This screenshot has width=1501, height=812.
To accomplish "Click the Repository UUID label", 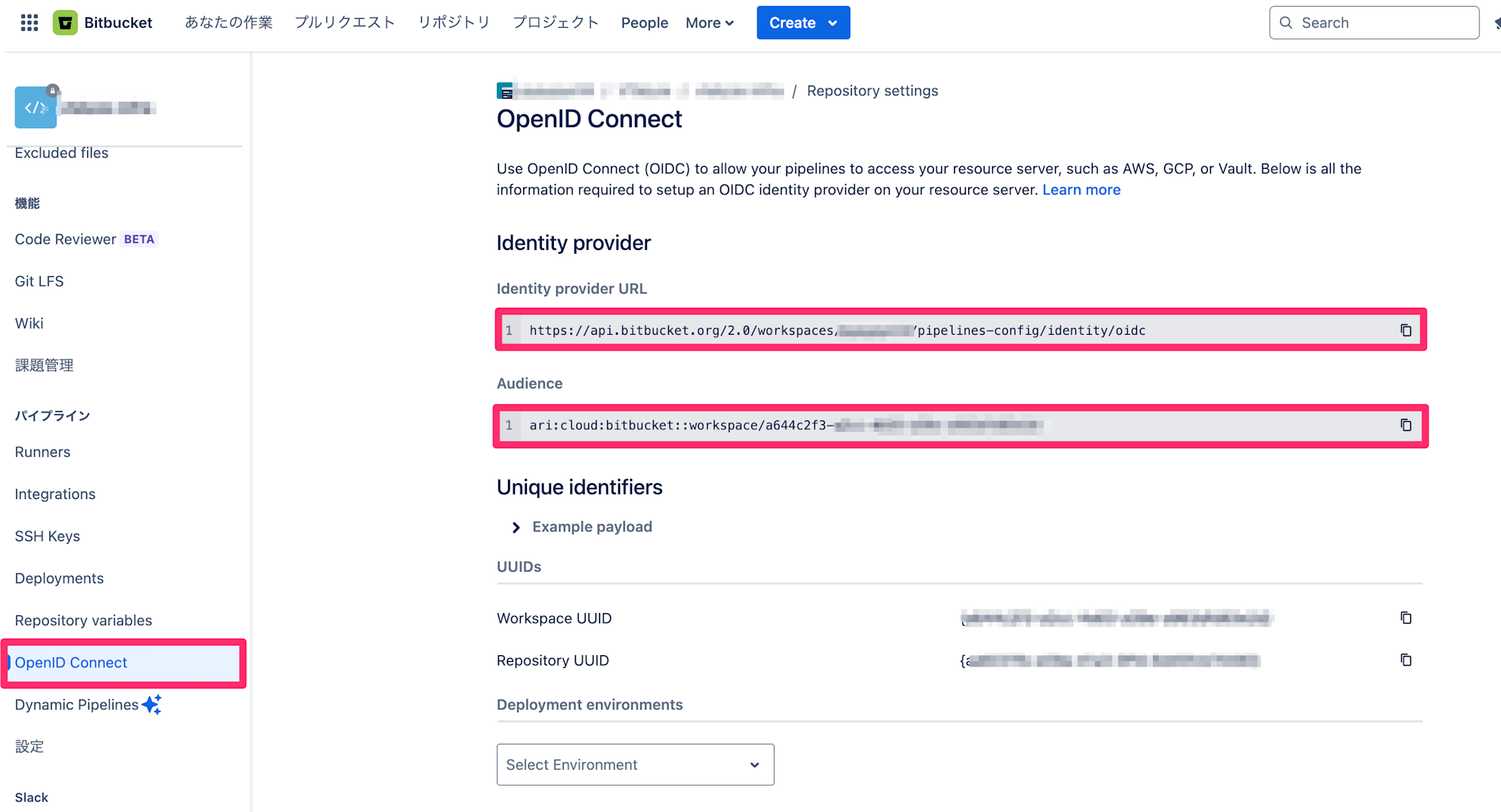I will pos(553,660).
